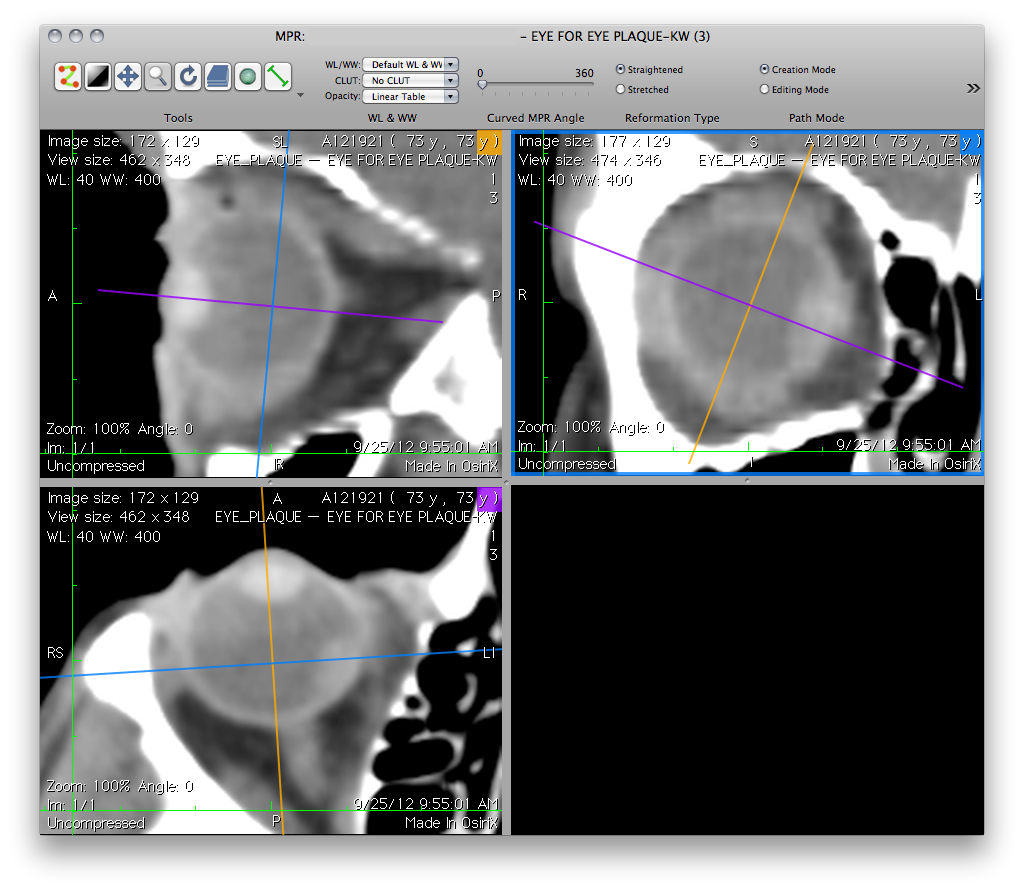This screenshot has width=1024, height=890.
Task: Select the green length measurement tool
Action: click(x=278, y=76)
